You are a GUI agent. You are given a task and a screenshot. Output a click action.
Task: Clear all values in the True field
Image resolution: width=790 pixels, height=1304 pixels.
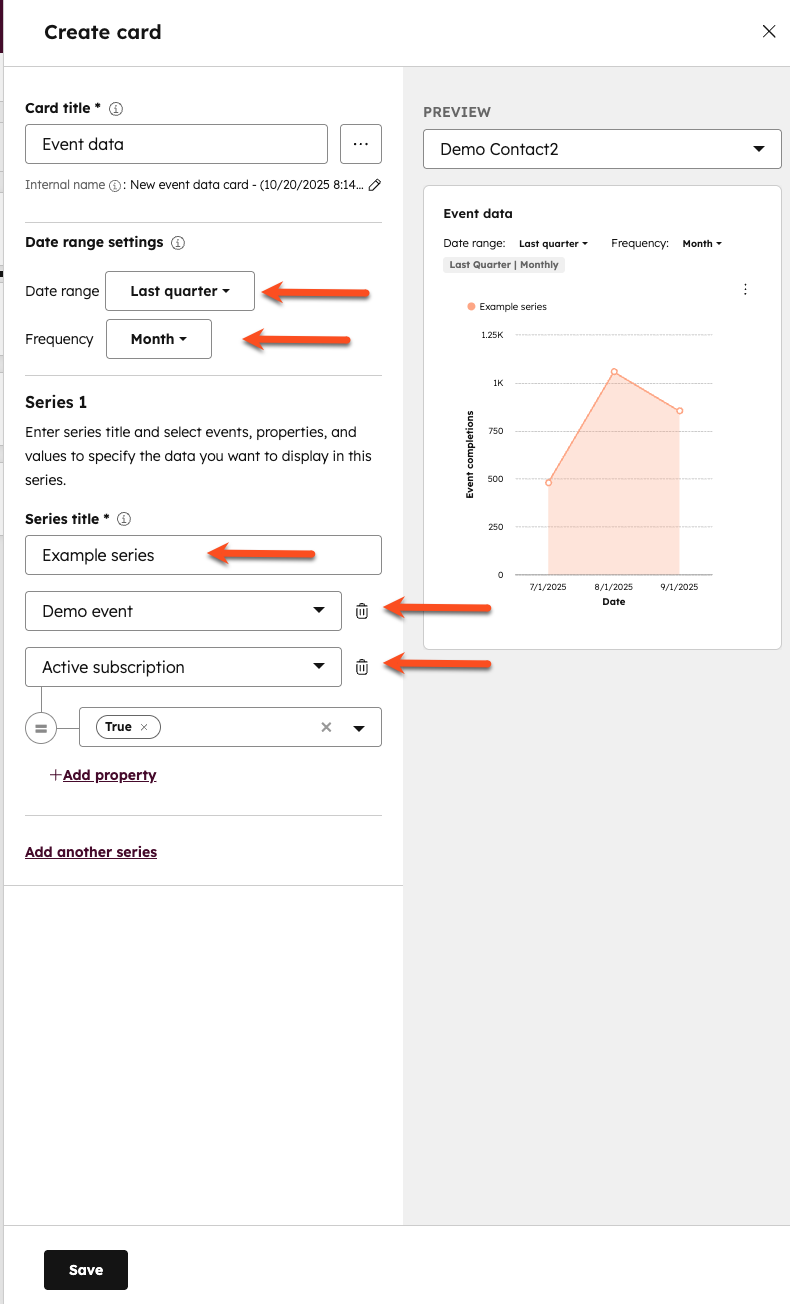click(326, 727)
